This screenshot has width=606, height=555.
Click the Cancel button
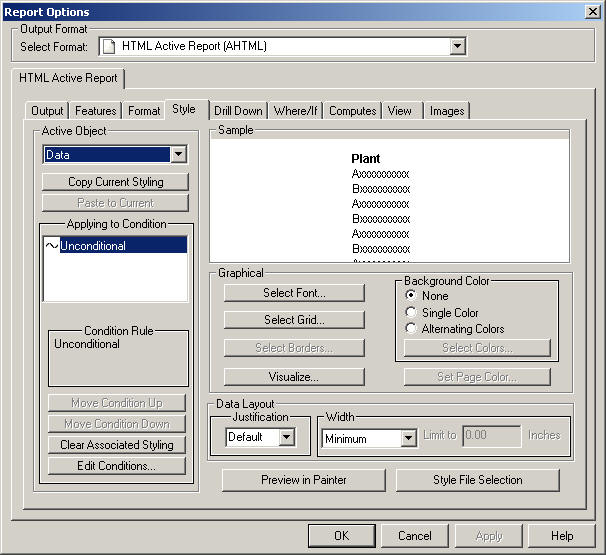(415, 536)
